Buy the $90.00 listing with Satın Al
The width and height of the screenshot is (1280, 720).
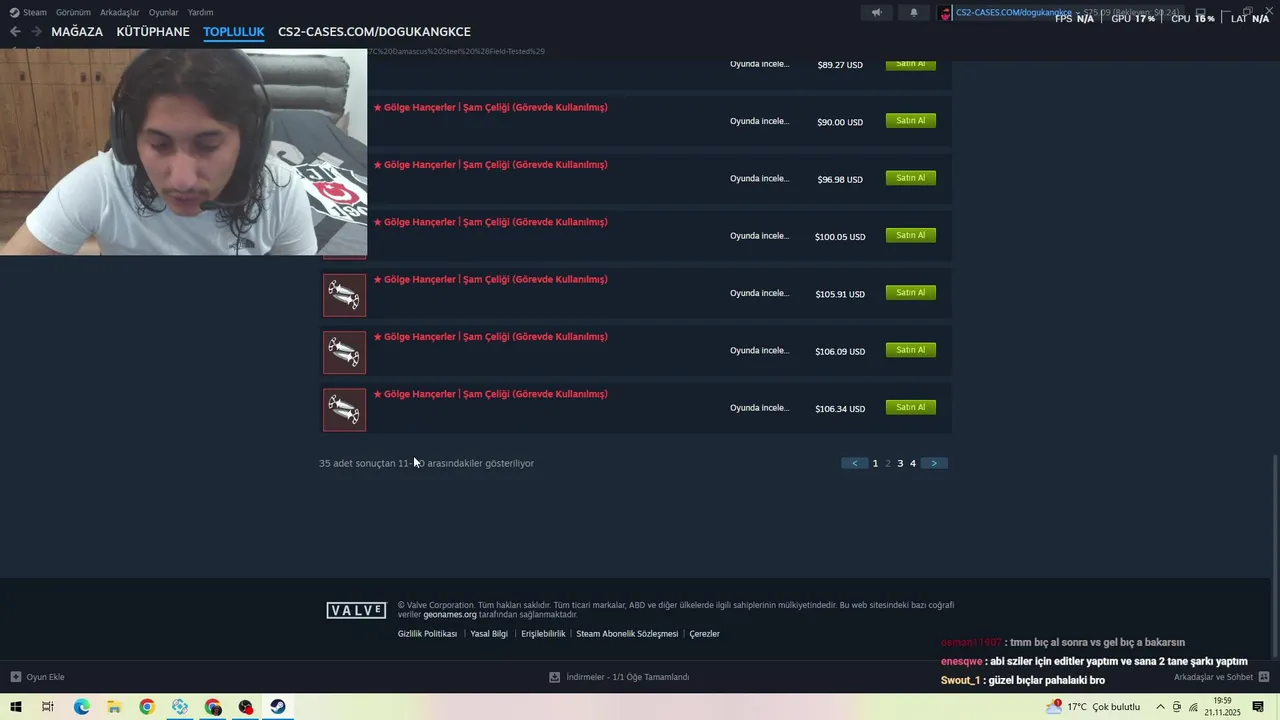(911, 121)
